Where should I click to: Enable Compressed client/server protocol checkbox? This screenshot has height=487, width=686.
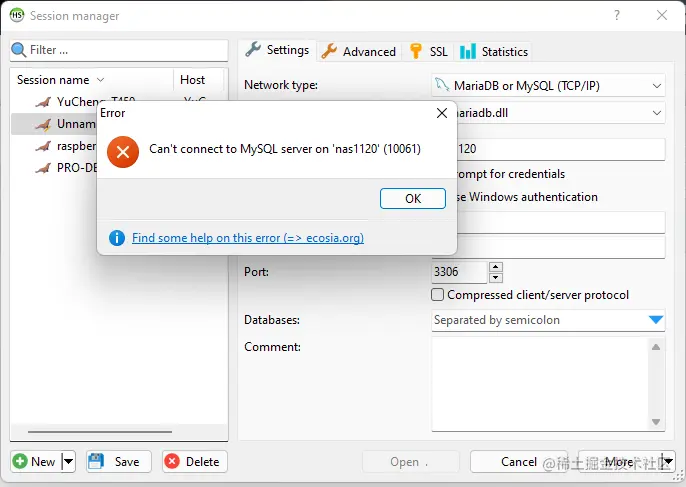pyautogui.click(x=438, y=295)
